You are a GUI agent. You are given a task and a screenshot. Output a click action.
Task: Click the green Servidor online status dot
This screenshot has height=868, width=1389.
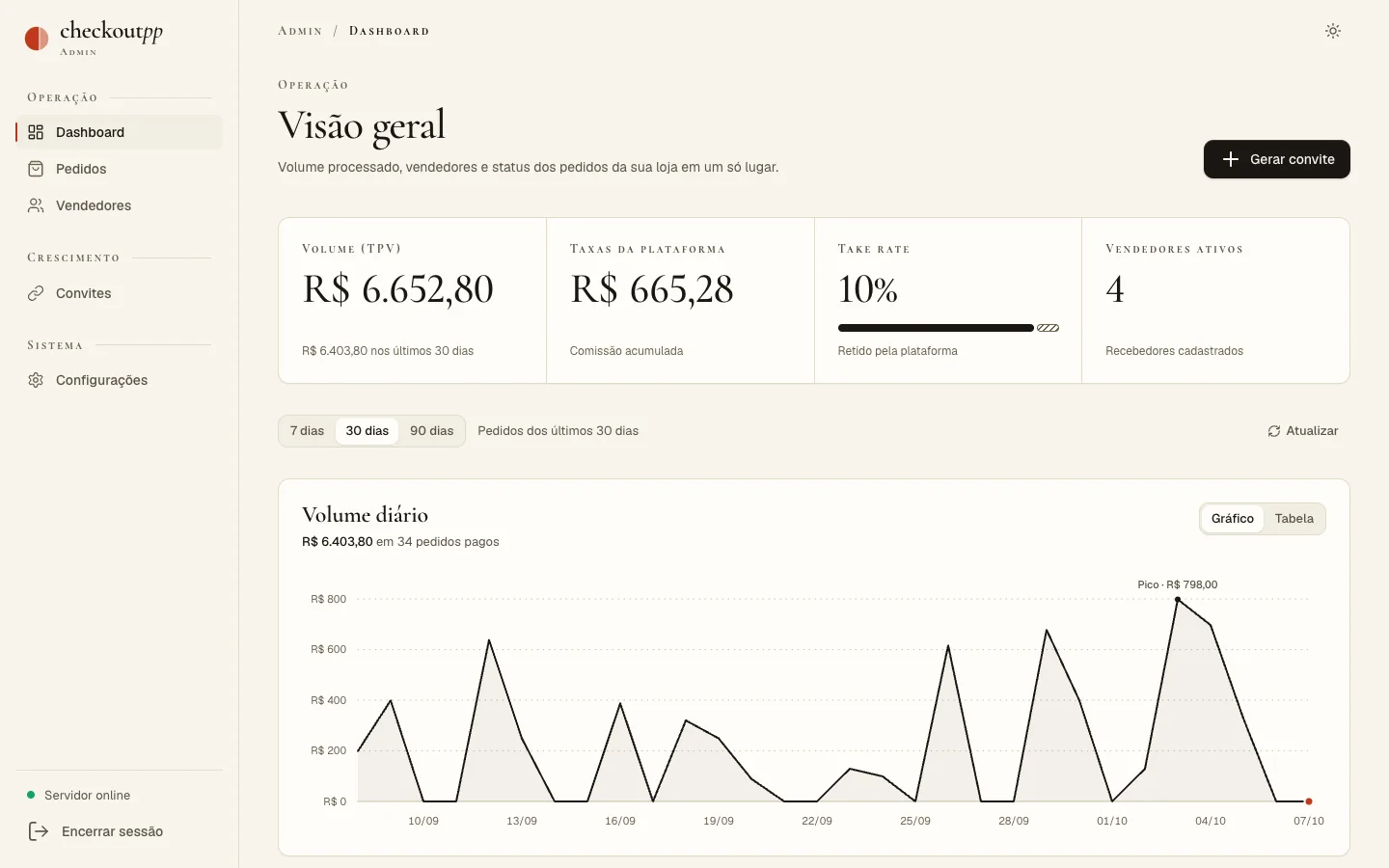[x=31, y=795]
